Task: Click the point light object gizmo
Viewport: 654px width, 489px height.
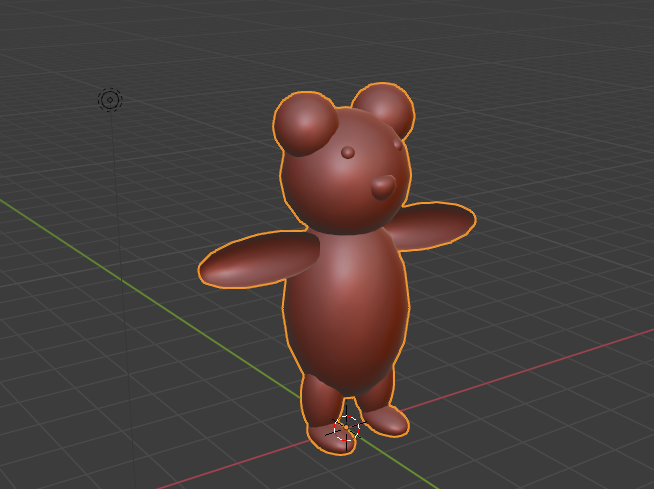Action: 110,100
